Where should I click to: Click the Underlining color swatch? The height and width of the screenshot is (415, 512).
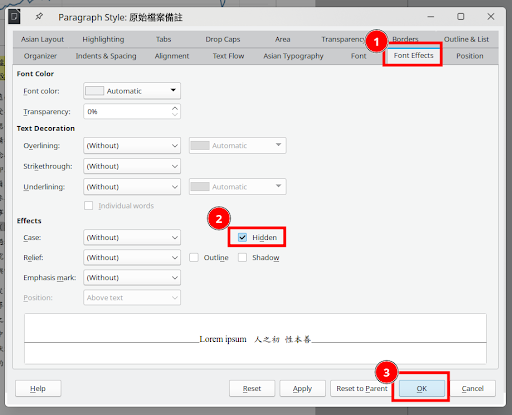pos(200,187)
